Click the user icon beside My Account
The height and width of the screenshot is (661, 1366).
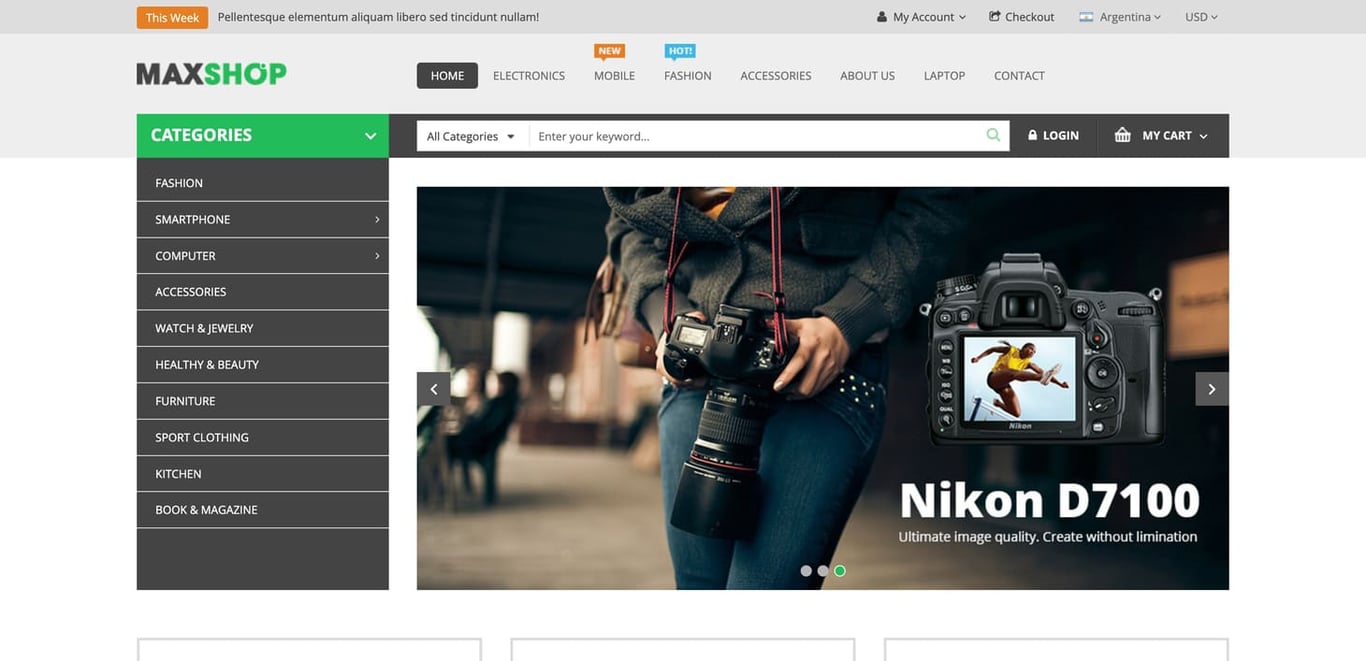tap(881, 16)
